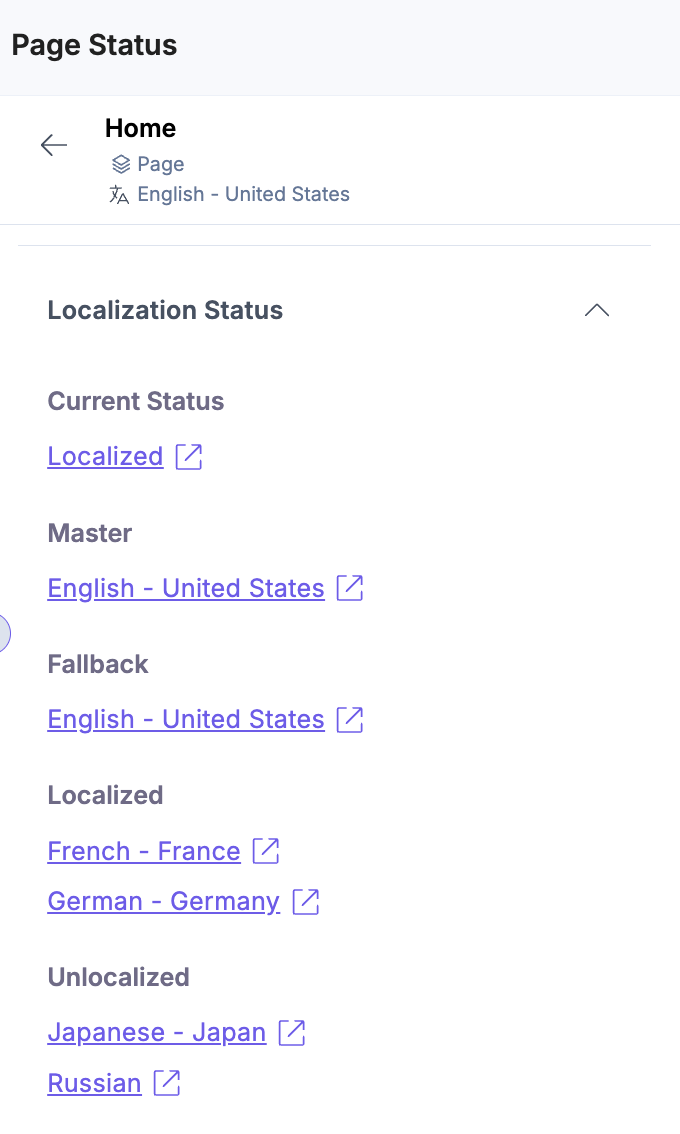This screenshot has height=1134, width=680.
Task: Click the Home page title heading
Action: [140, 128]
